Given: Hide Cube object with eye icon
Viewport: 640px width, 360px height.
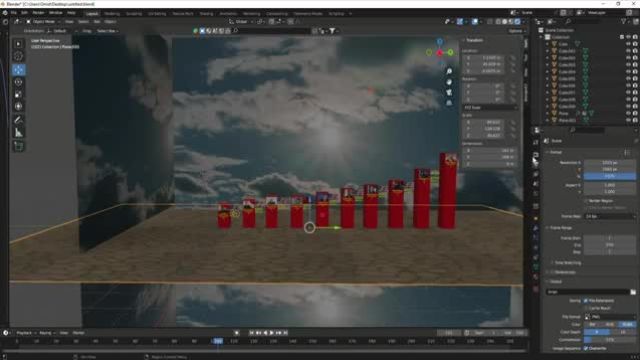Looking at the screenshot, I should 628,44.
